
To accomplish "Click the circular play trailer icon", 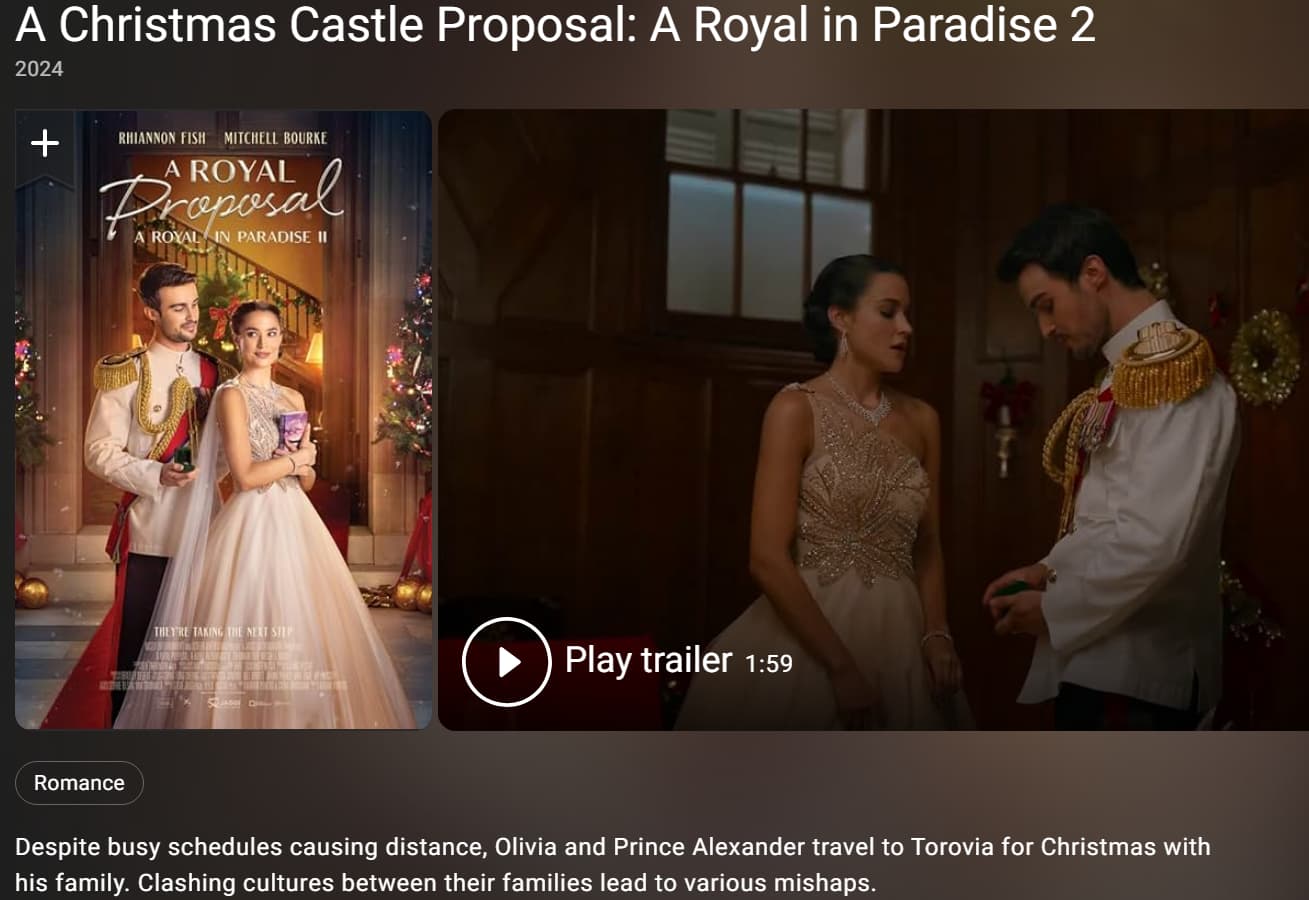I will [507, 662].
